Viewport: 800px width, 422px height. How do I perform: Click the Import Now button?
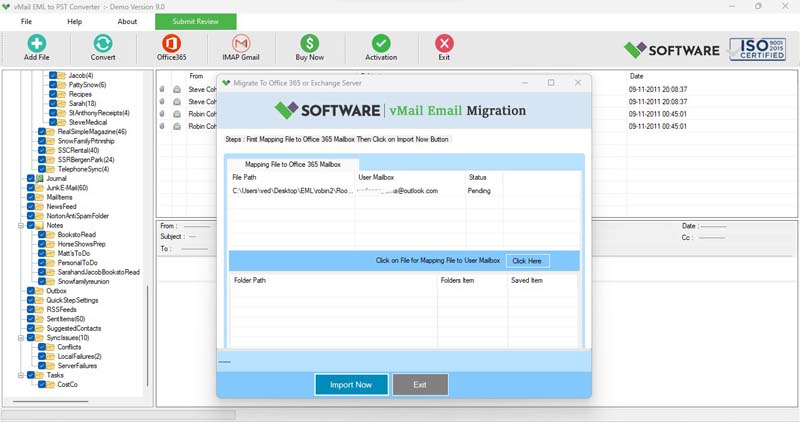[351, 385]
